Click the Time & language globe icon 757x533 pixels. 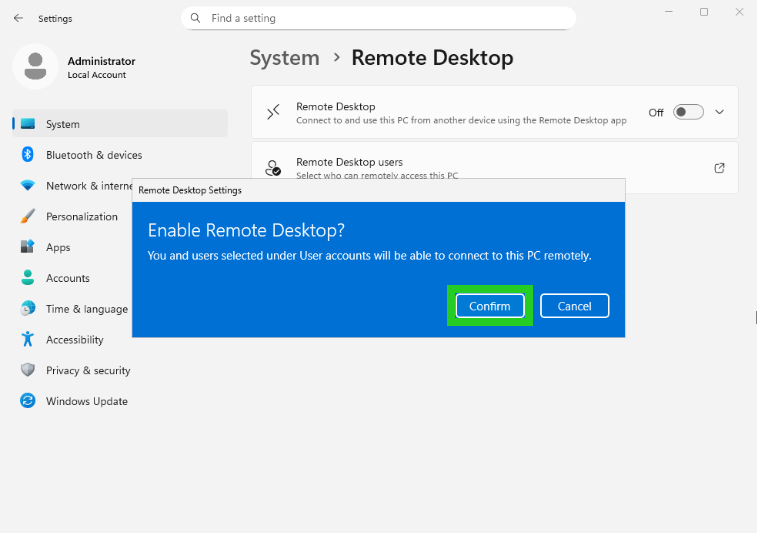pos(28,309)
